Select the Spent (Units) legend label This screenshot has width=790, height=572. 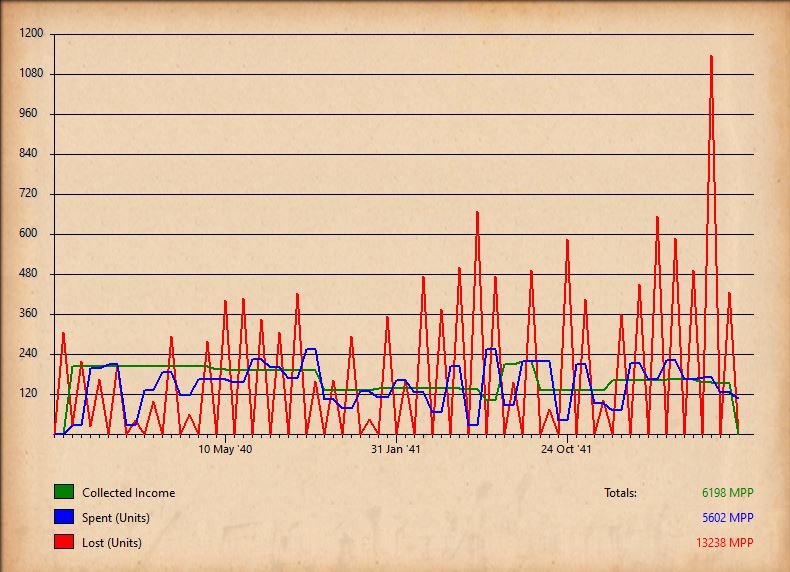click(116, 518)
